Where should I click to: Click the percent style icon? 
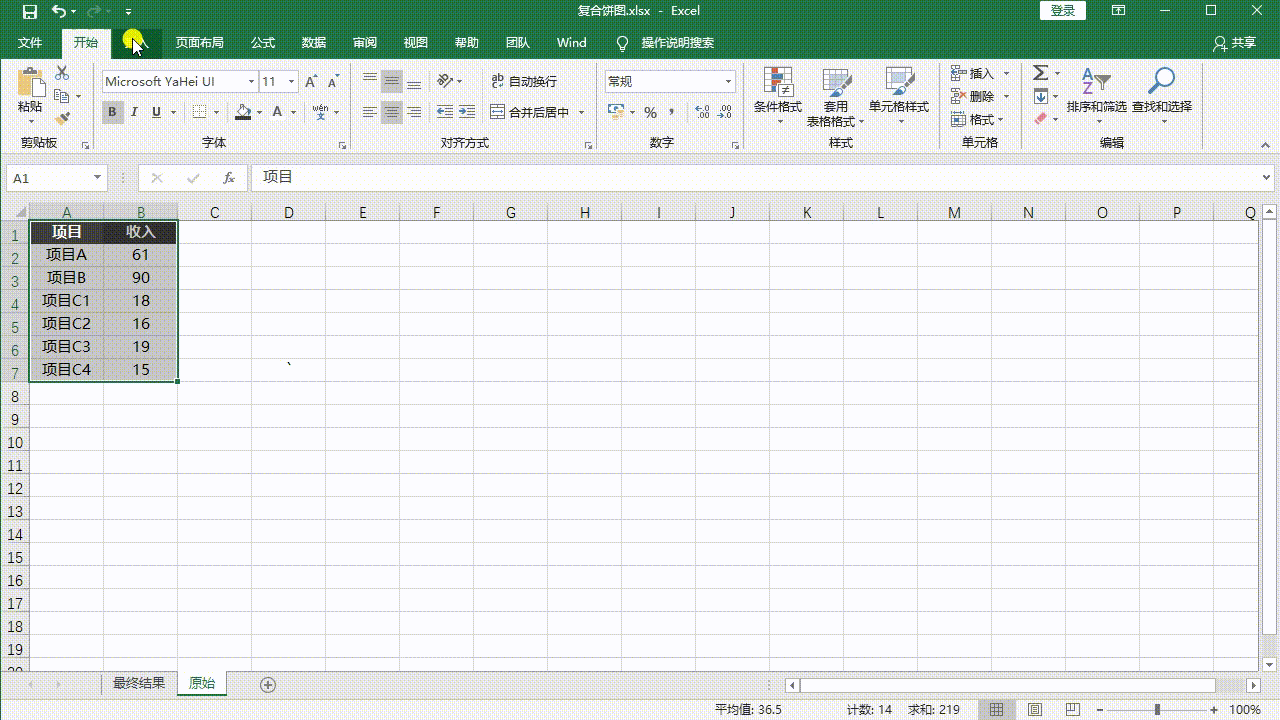[x=650, y=112]
